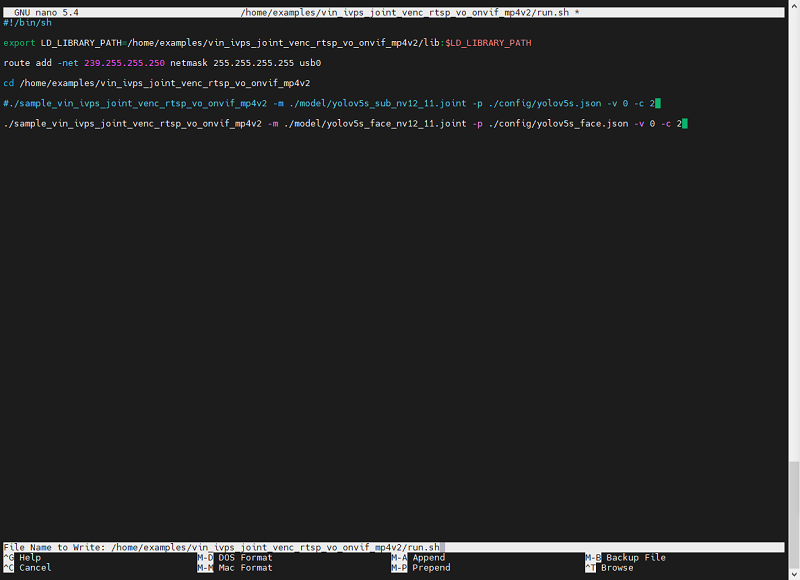Viewport: 800px width, 580px height.
Task: Click the ^G Help shortcut
Action: 22,558
